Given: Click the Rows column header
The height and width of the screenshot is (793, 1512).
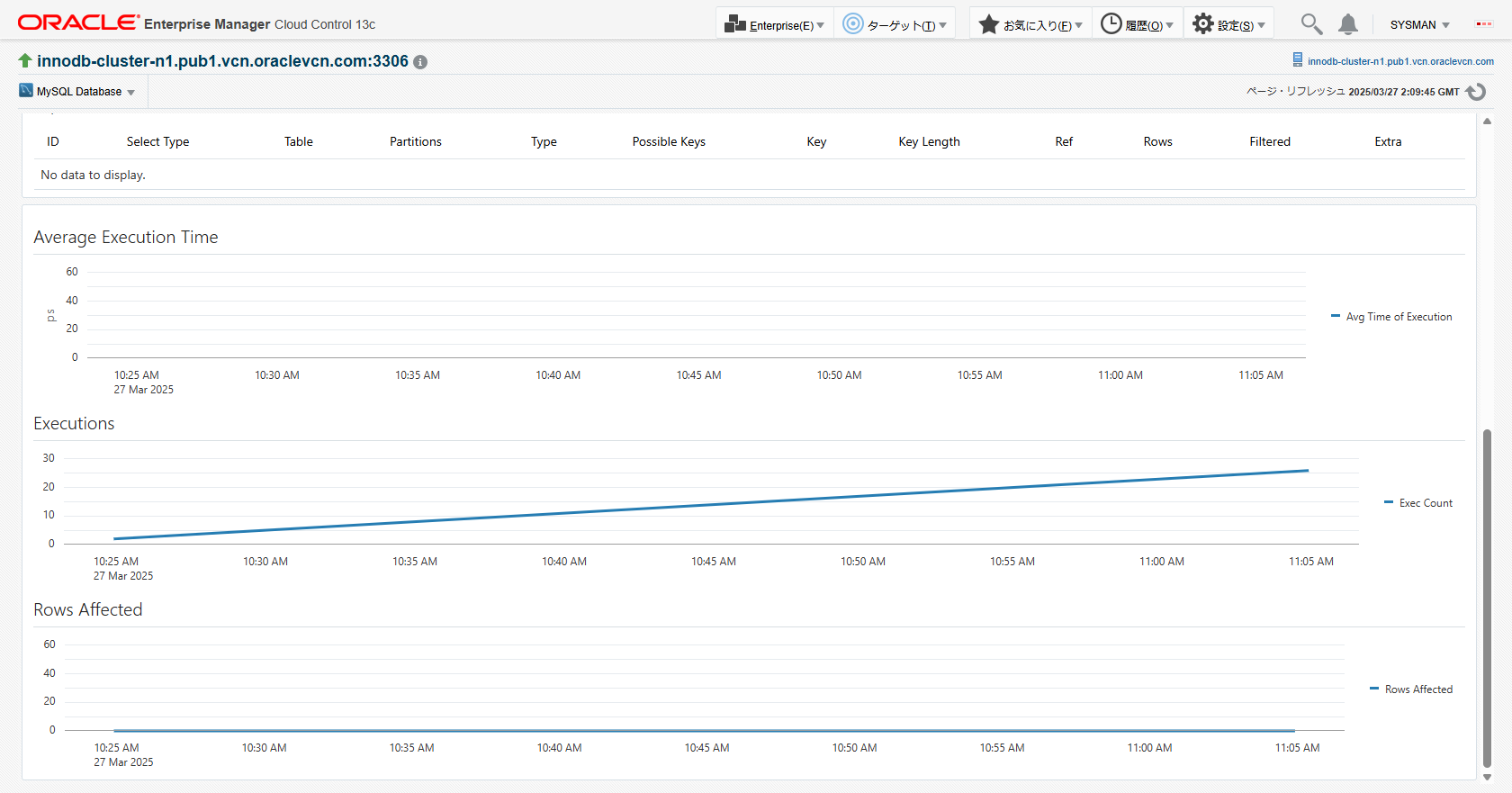Looking at the screenshot, I should click(1157, 141).
